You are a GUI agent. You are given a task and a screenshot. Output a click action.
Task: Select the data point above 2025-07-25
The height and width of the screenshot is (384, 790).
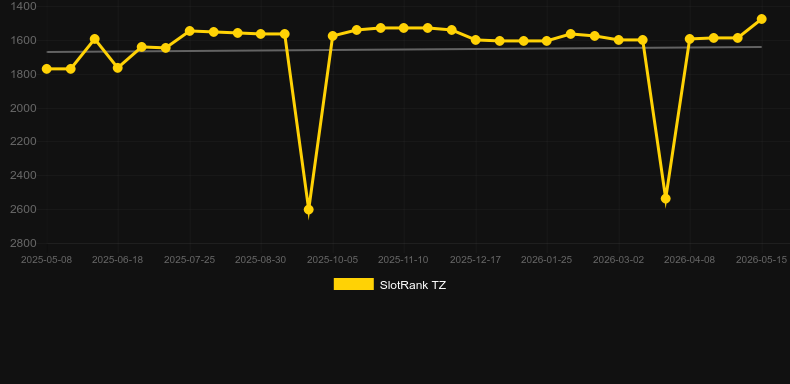click(x=189, y=31)
